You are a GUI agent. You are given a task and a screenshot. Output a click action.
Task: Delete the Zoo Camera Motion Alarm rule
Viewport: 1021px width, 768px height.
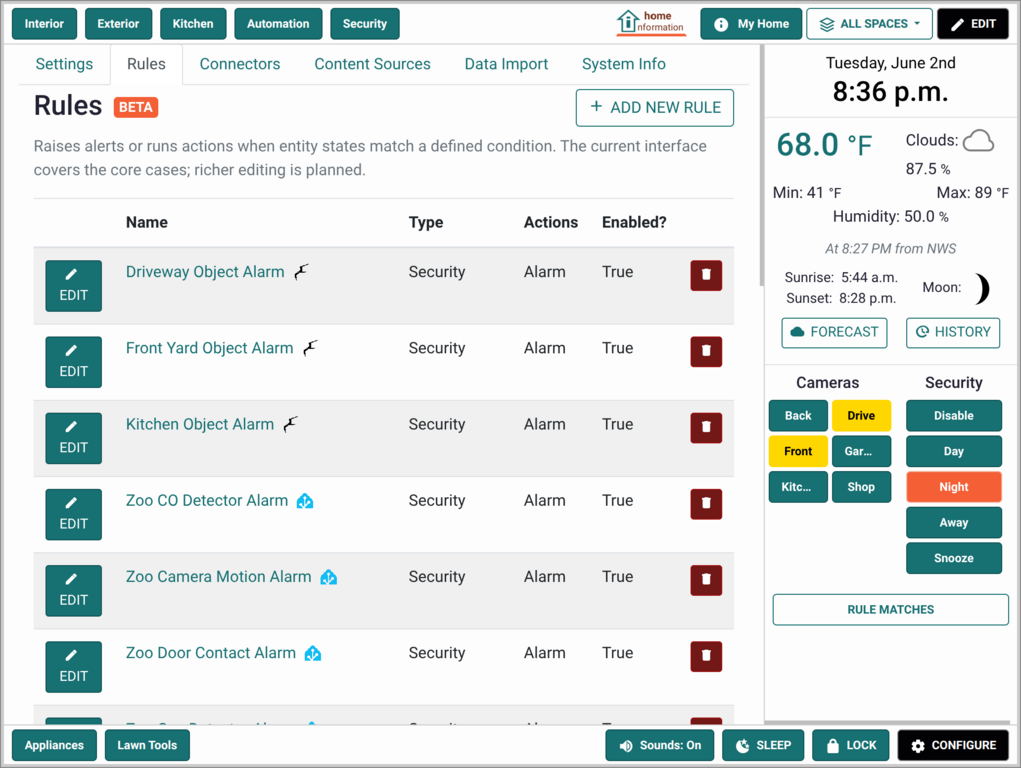[706, 580]
